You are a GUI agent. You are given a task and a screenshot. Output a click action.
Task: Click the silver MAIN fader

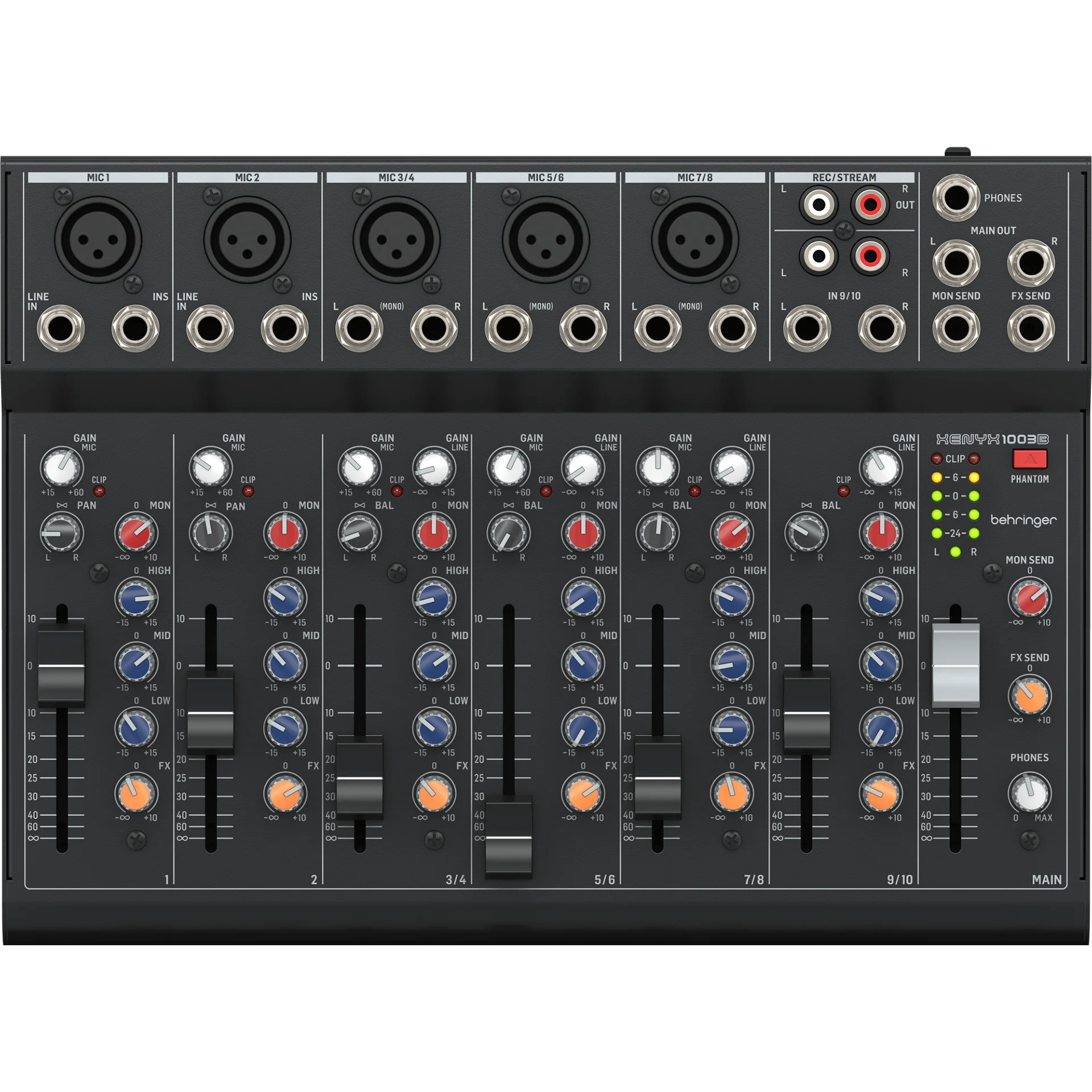click(955, 665)
